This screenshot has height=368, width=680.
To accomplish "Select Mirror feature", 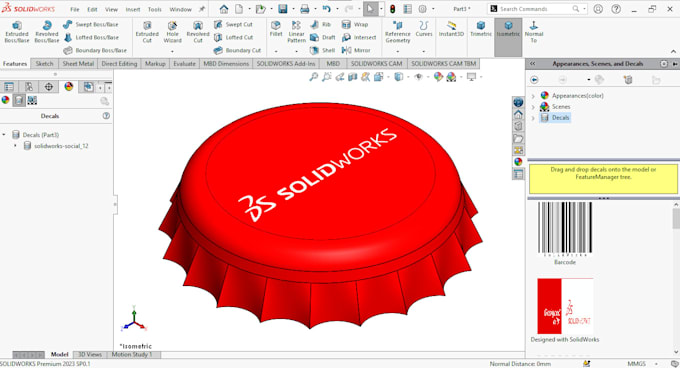I will 356,50.
